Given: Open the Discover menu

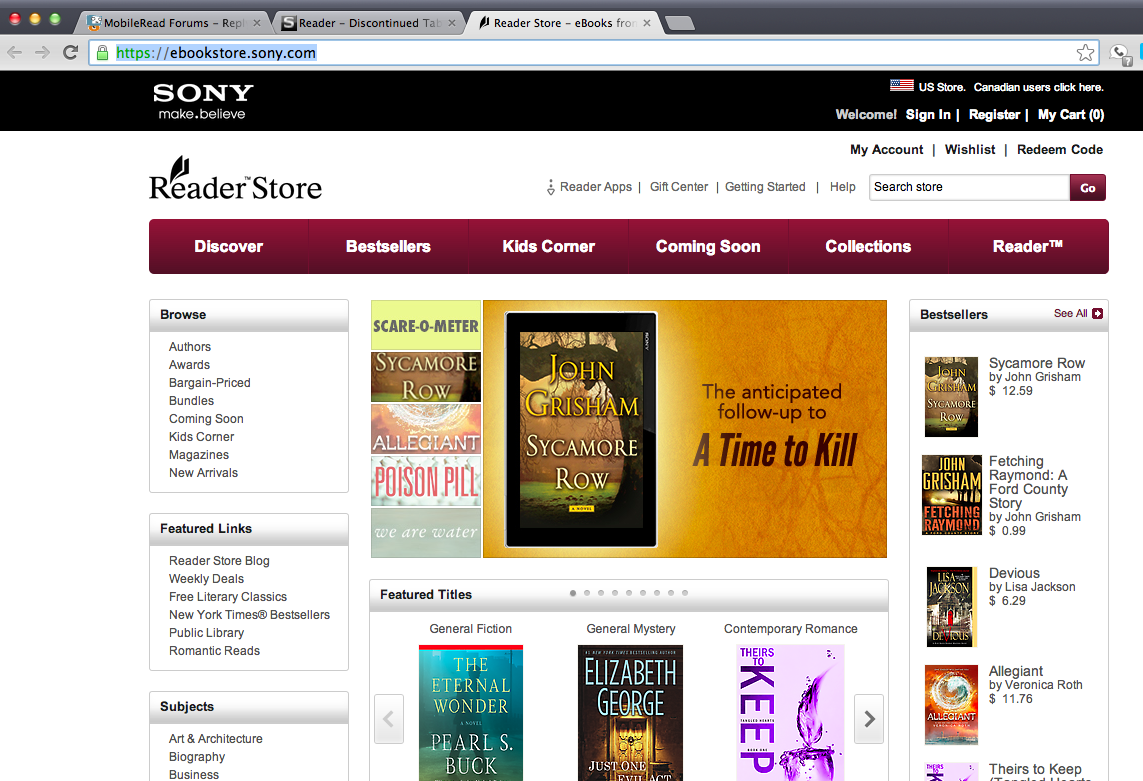Looking at the screenshot, I should coord(228,246).
